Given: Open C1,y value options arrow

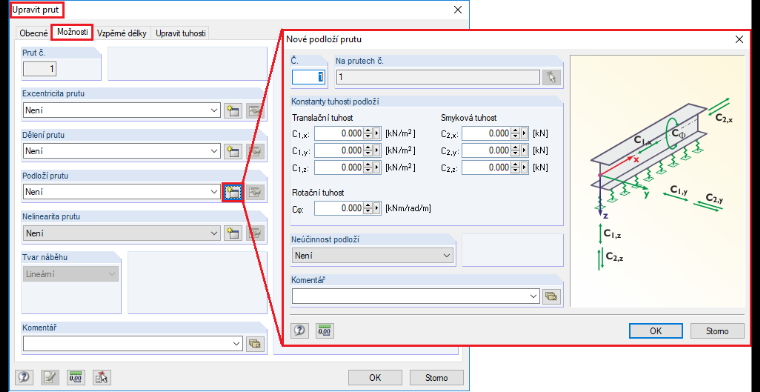Looking at the screenshot, I should coord(377,151).
